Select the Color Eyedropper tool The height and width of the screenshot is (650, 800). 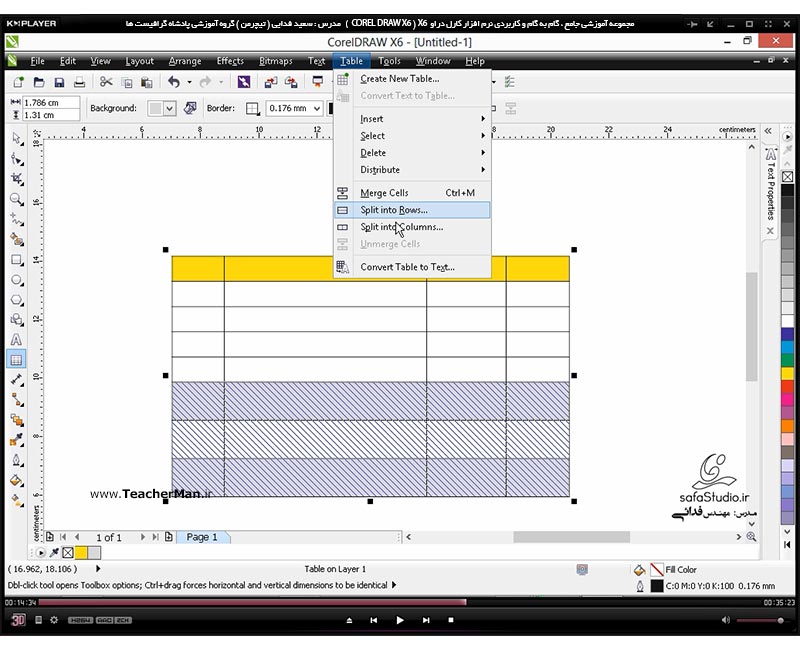tap(17, 440)
